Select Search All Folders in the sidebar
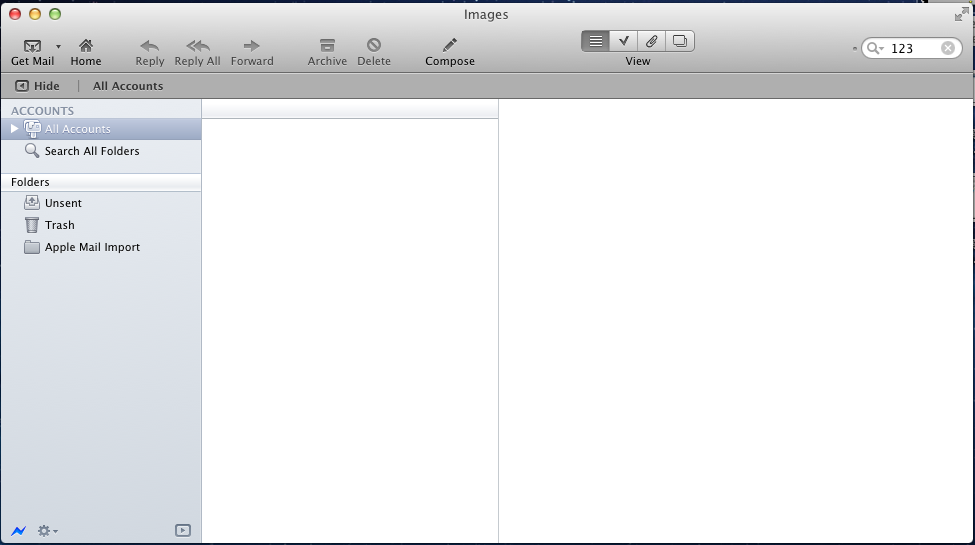The width and height of the screenshot is (975, 545). click(91, 151)
